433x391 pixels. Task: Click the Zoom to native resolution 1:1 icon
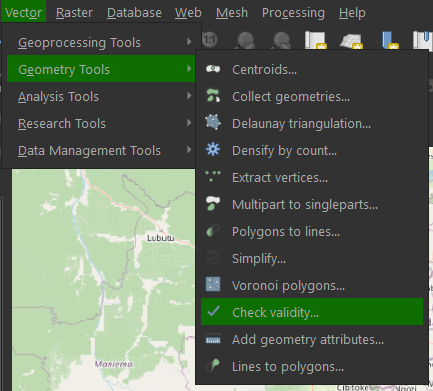click(x=210, y=40)
